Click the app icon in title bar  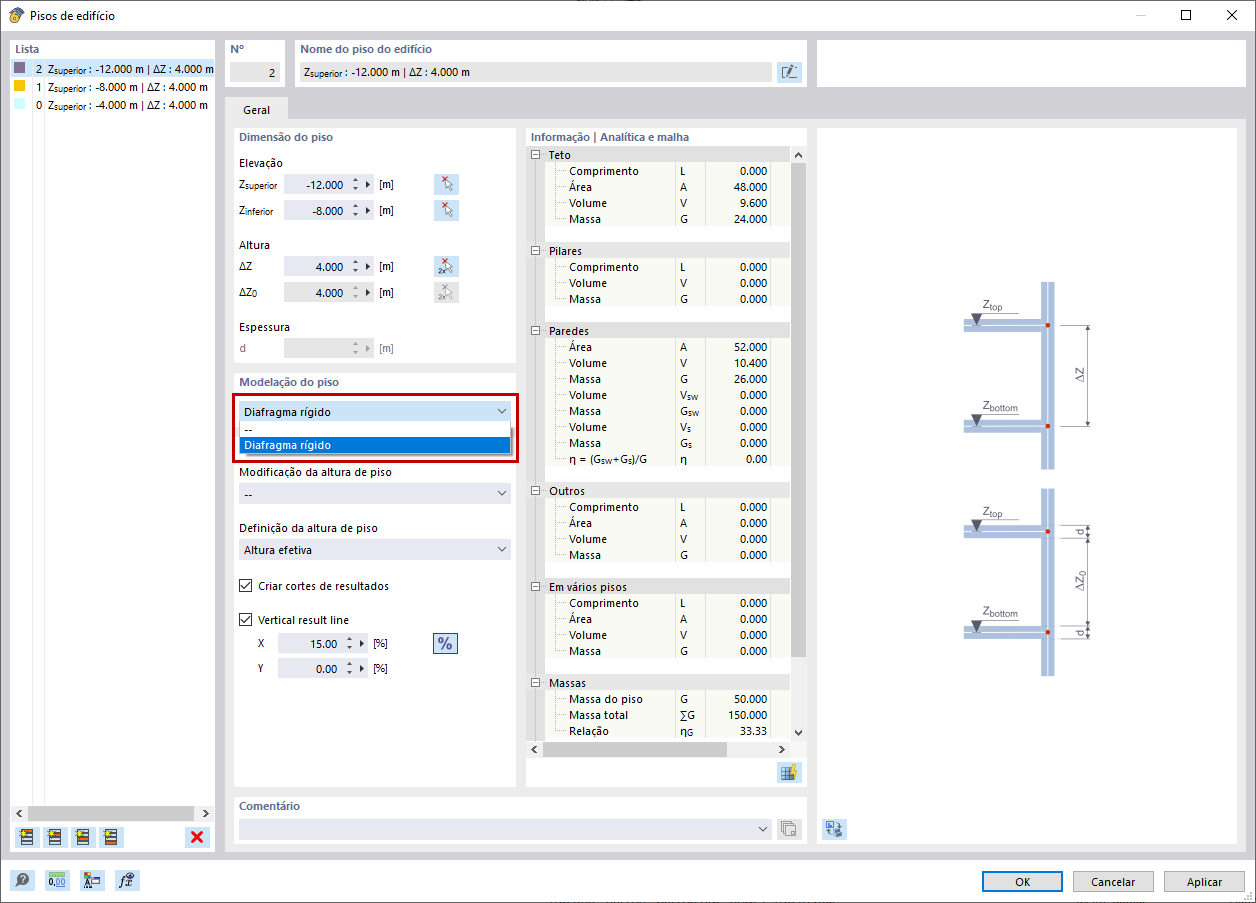16,15
